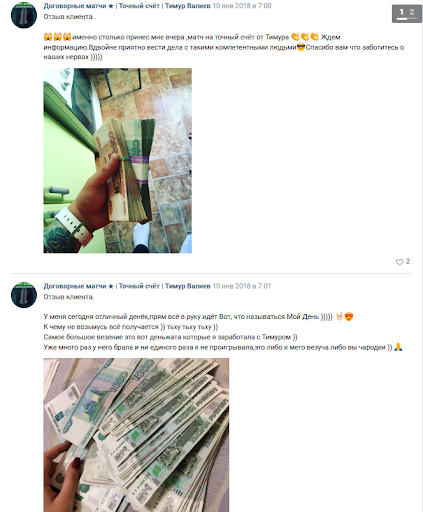Open the photo of the hand holding a cash stack

pyautogui.click(x=118, y=161)
